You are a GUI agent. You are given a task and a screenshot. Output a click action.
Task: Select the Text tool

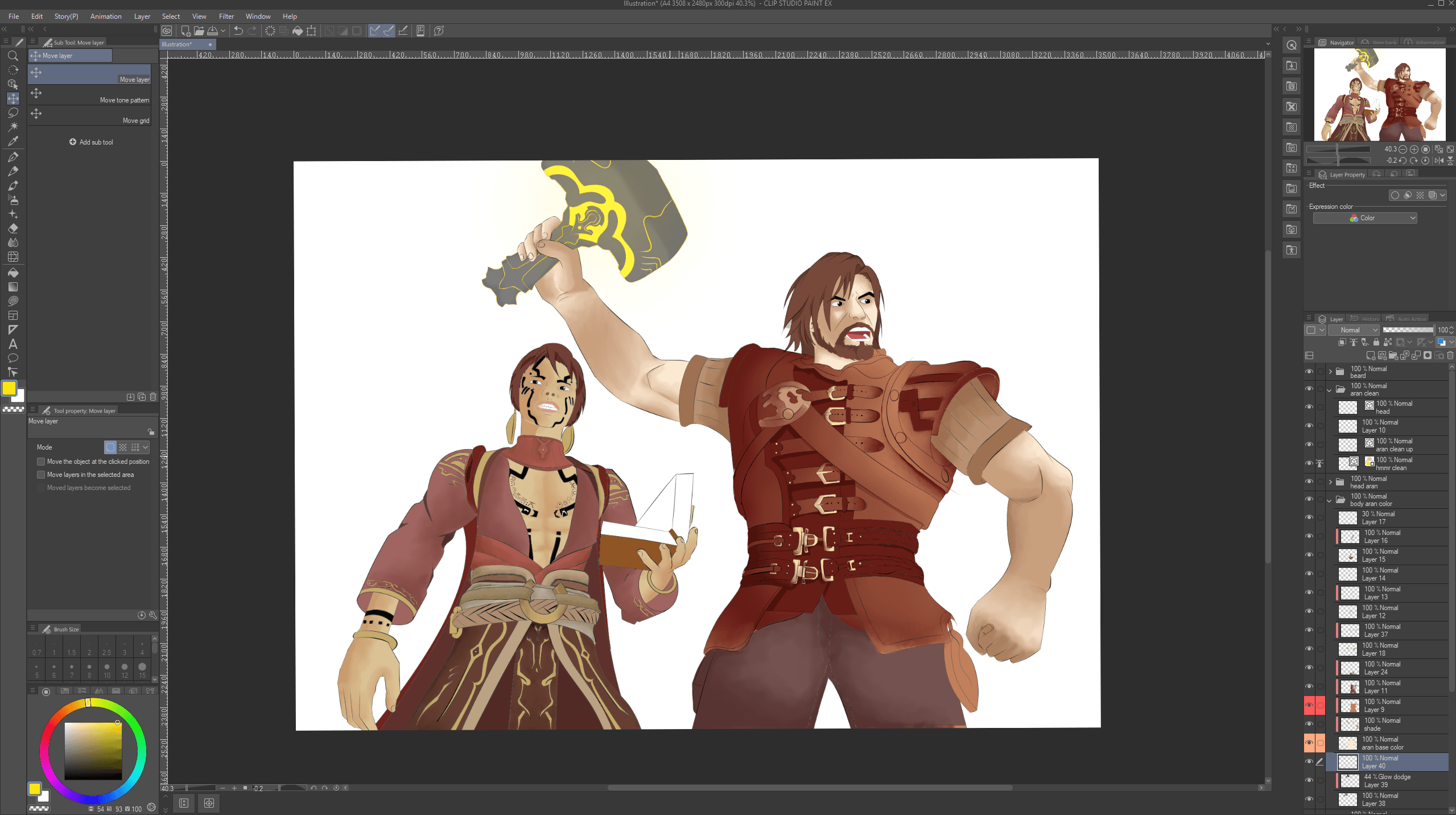pos(13,344)
